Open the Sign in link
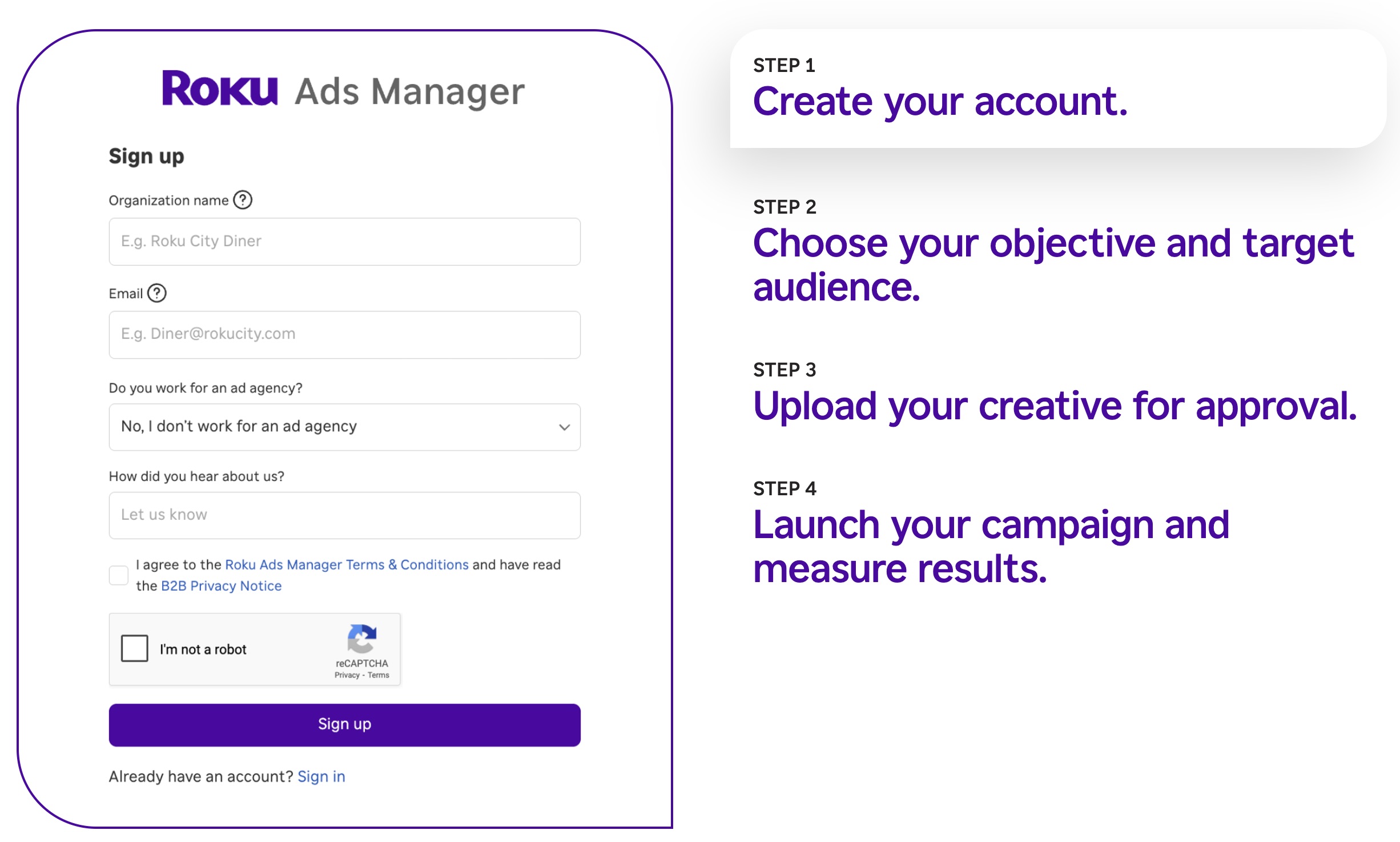 tap(321, 776)
